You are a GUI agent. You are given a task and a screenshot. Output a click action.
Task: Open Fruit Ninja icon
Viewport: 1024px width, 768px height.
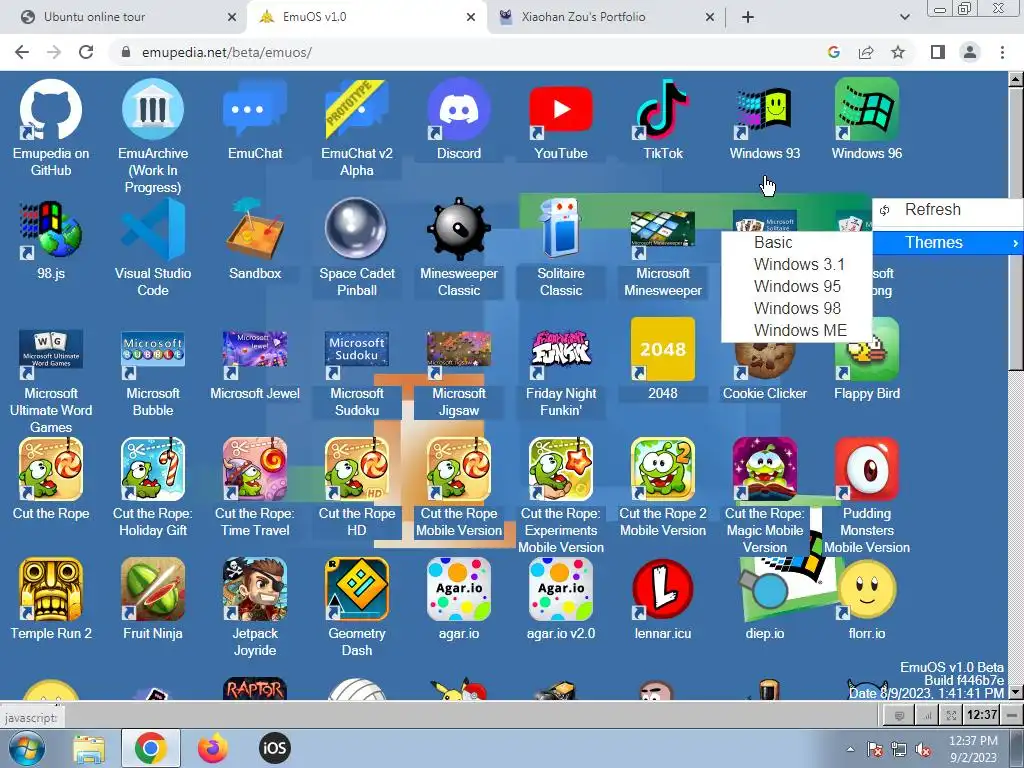tap(153, 589)
